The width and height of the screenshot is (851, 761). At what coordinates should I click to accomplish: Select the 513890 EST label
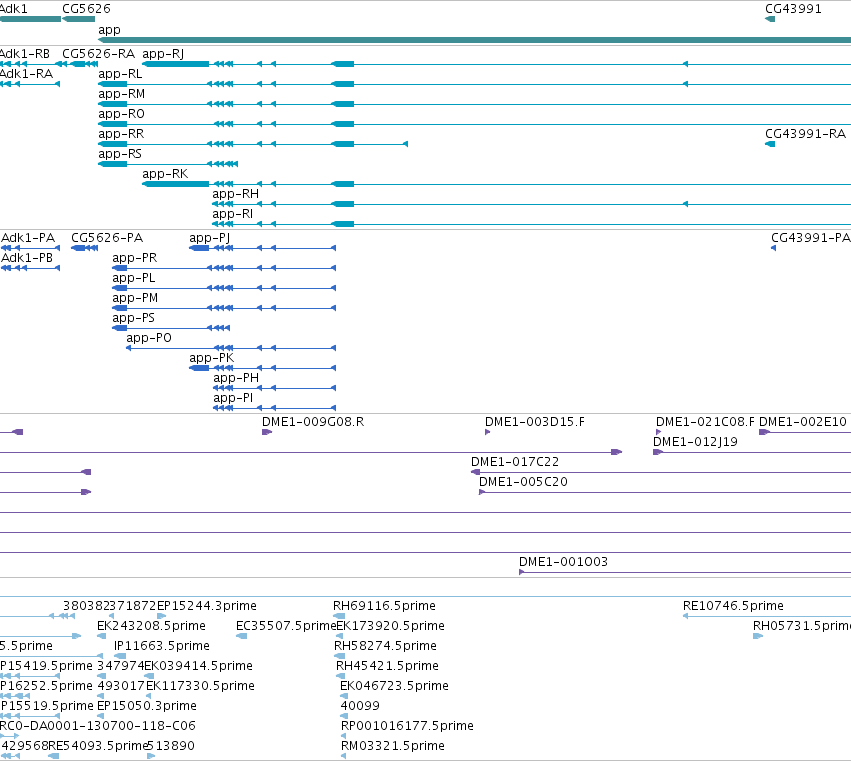tap(170, 746)
